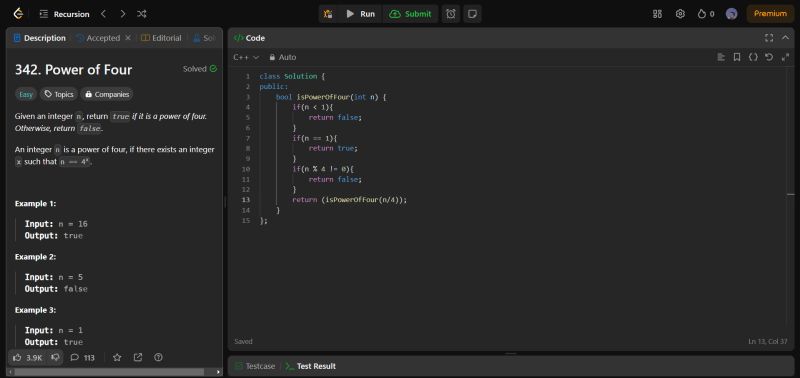Open settings gear icon
The image size is (800, 378).
point(680,14)
